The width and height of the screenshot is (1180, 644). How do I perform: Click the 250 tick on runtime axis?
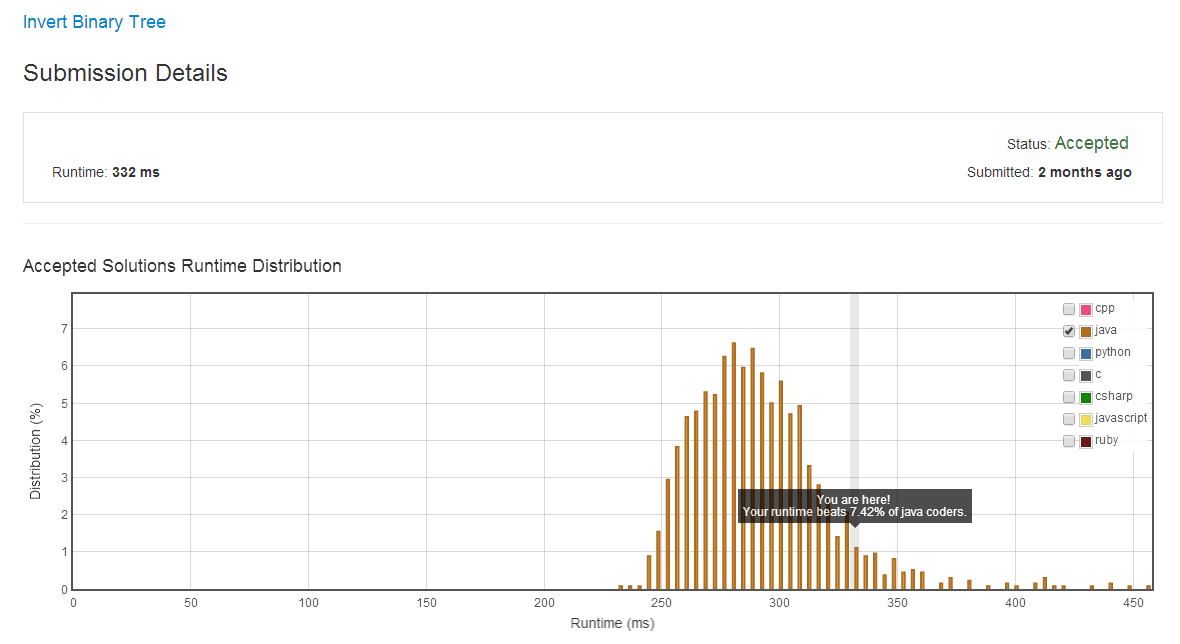coord(661,603)
